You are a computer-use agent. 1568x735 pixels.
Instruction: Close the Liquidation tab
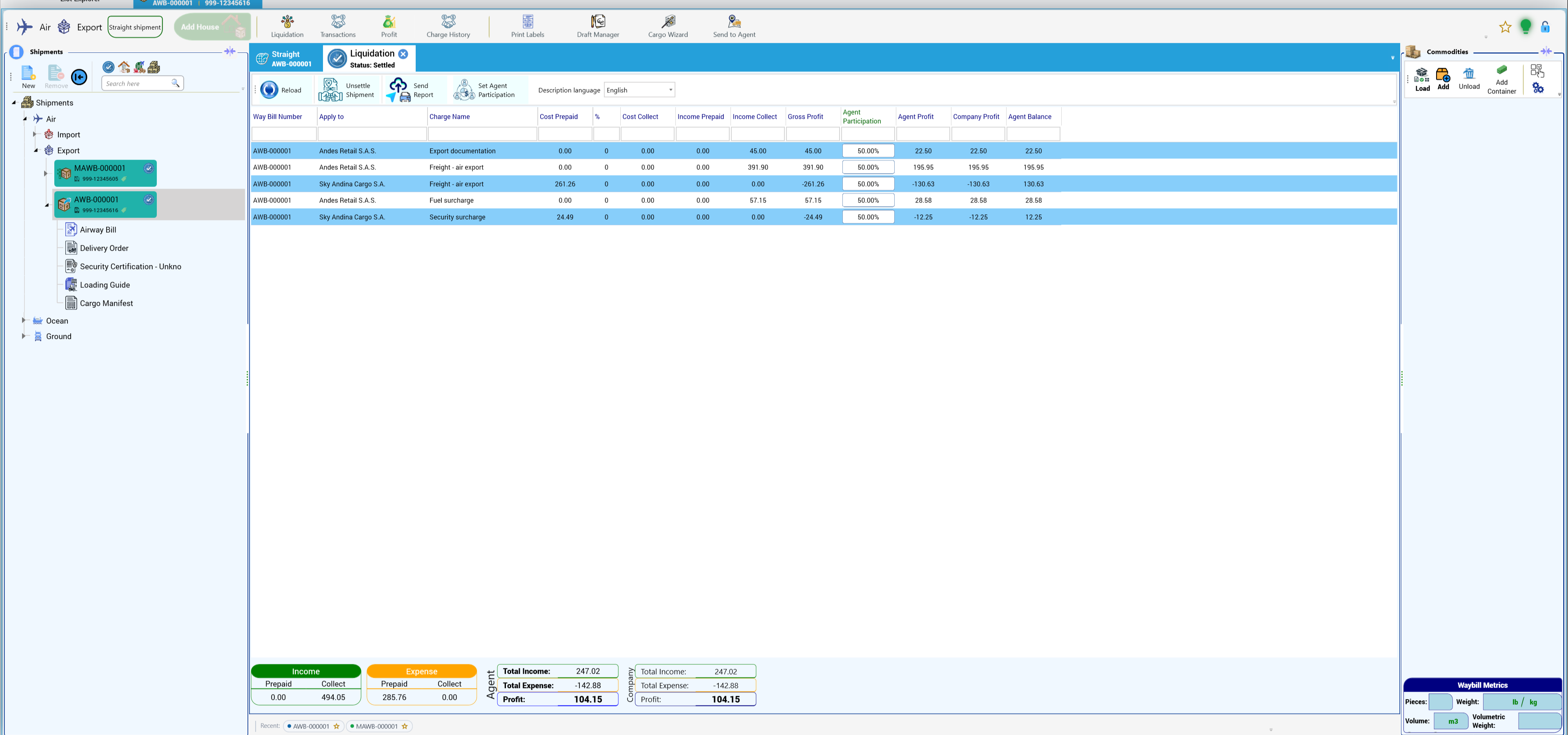403,54
